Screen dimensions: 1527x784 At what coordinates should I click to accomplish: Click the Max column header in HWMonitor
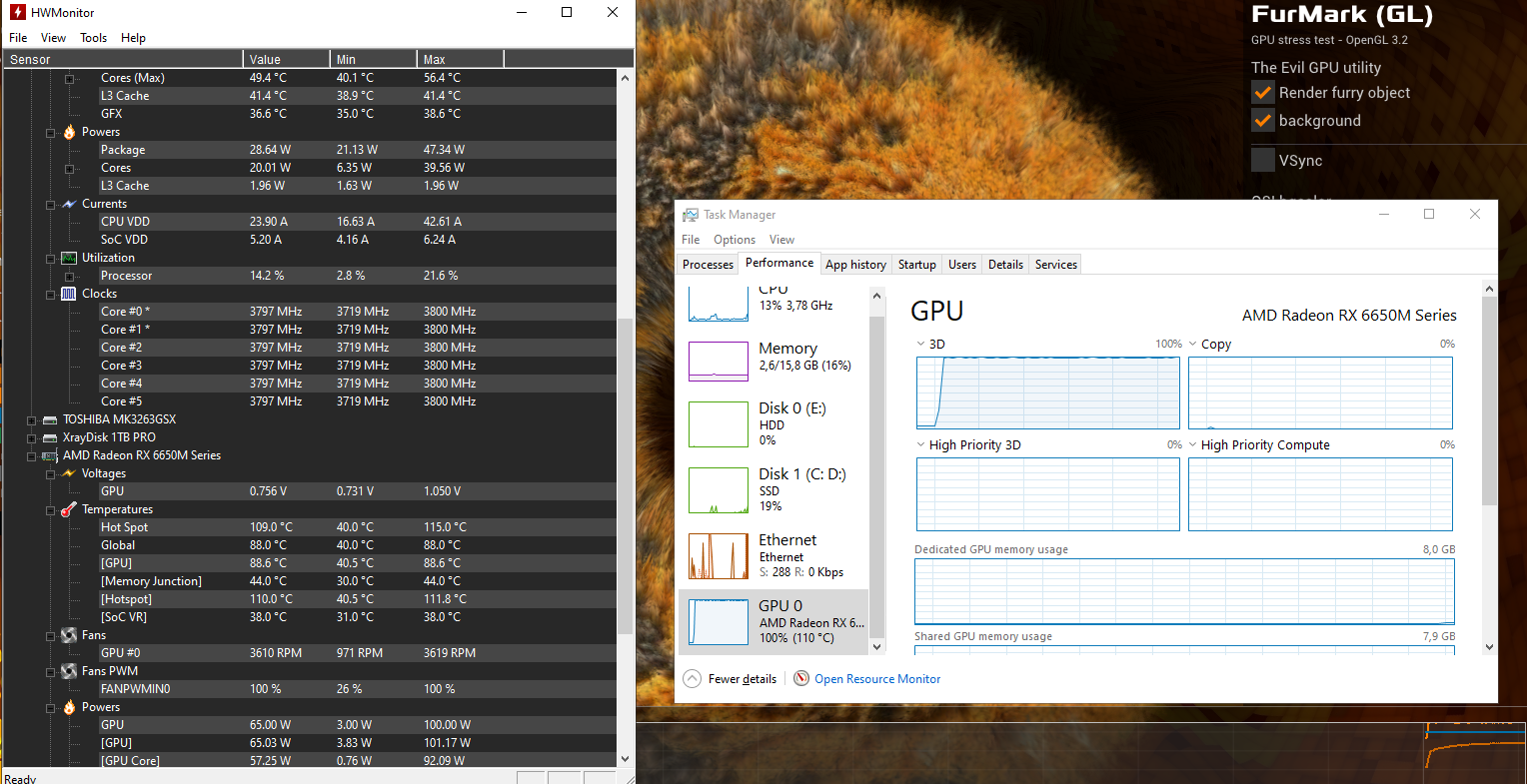pos(461,59)
